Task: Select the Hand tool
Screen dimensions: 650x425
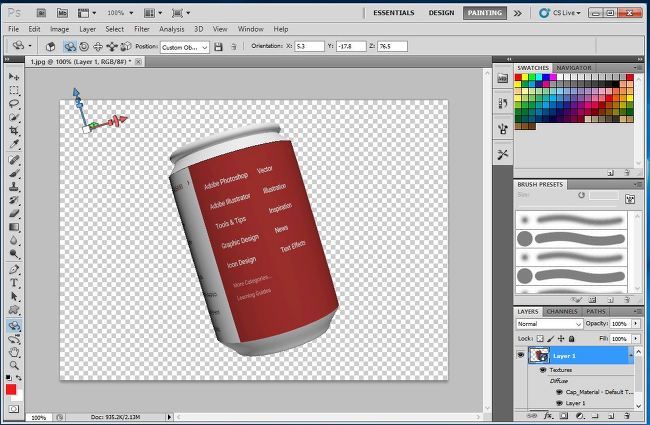Action: click(14, 352)
